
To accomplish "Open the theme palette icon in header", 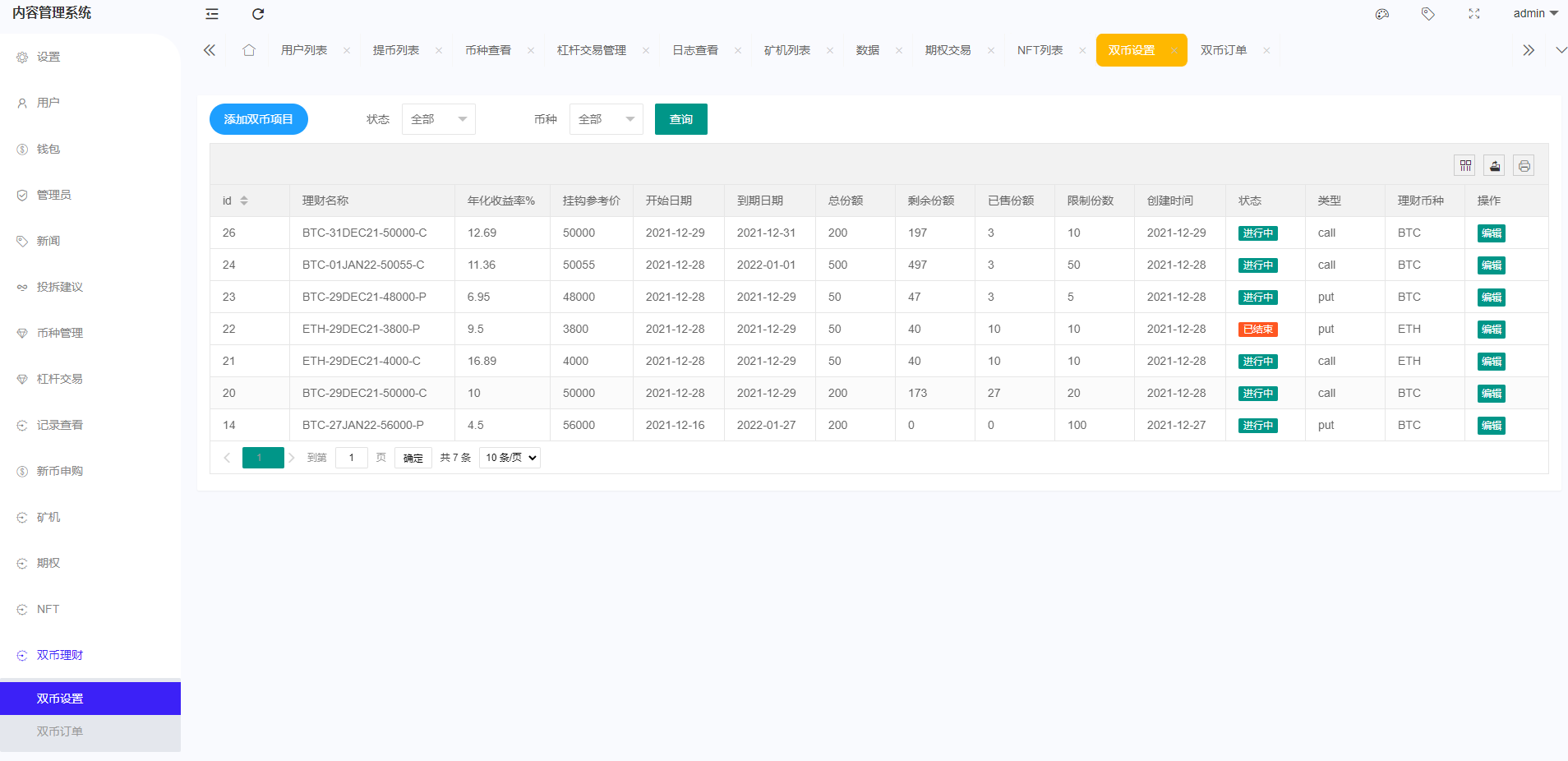I will (1381, 14).
